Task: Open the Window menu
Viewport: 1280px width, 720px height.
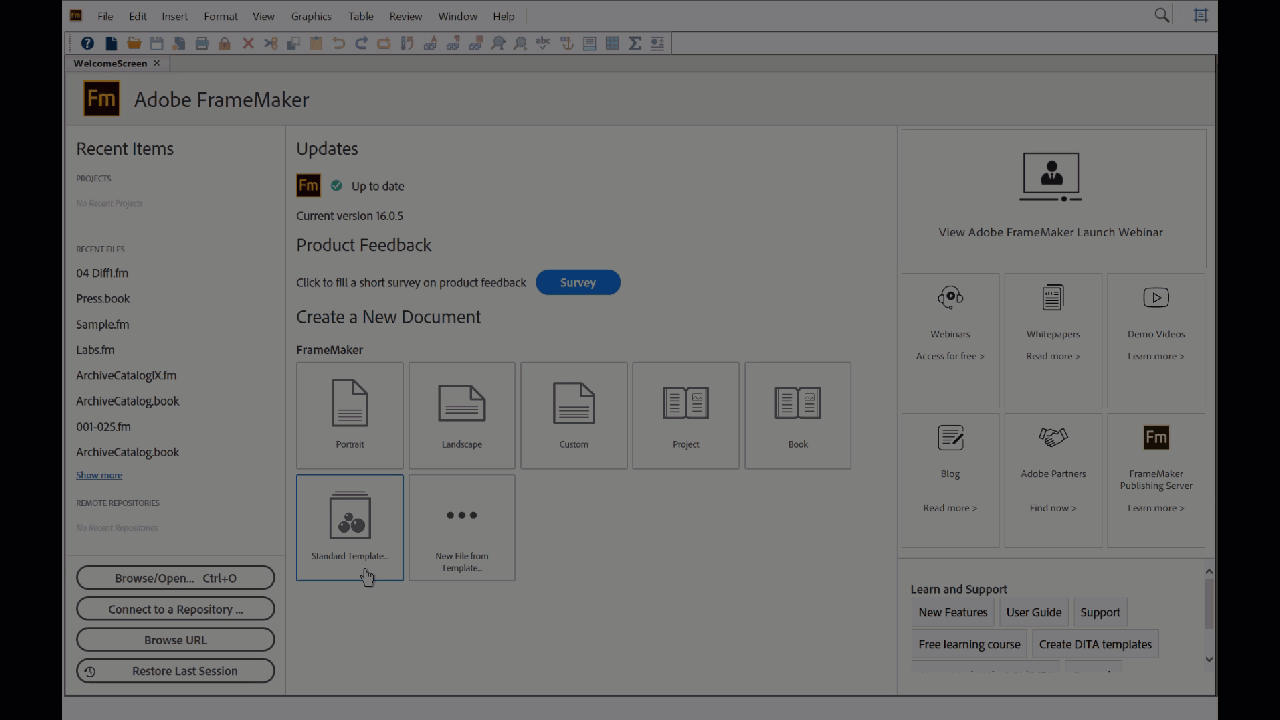Action: [457, 16]
